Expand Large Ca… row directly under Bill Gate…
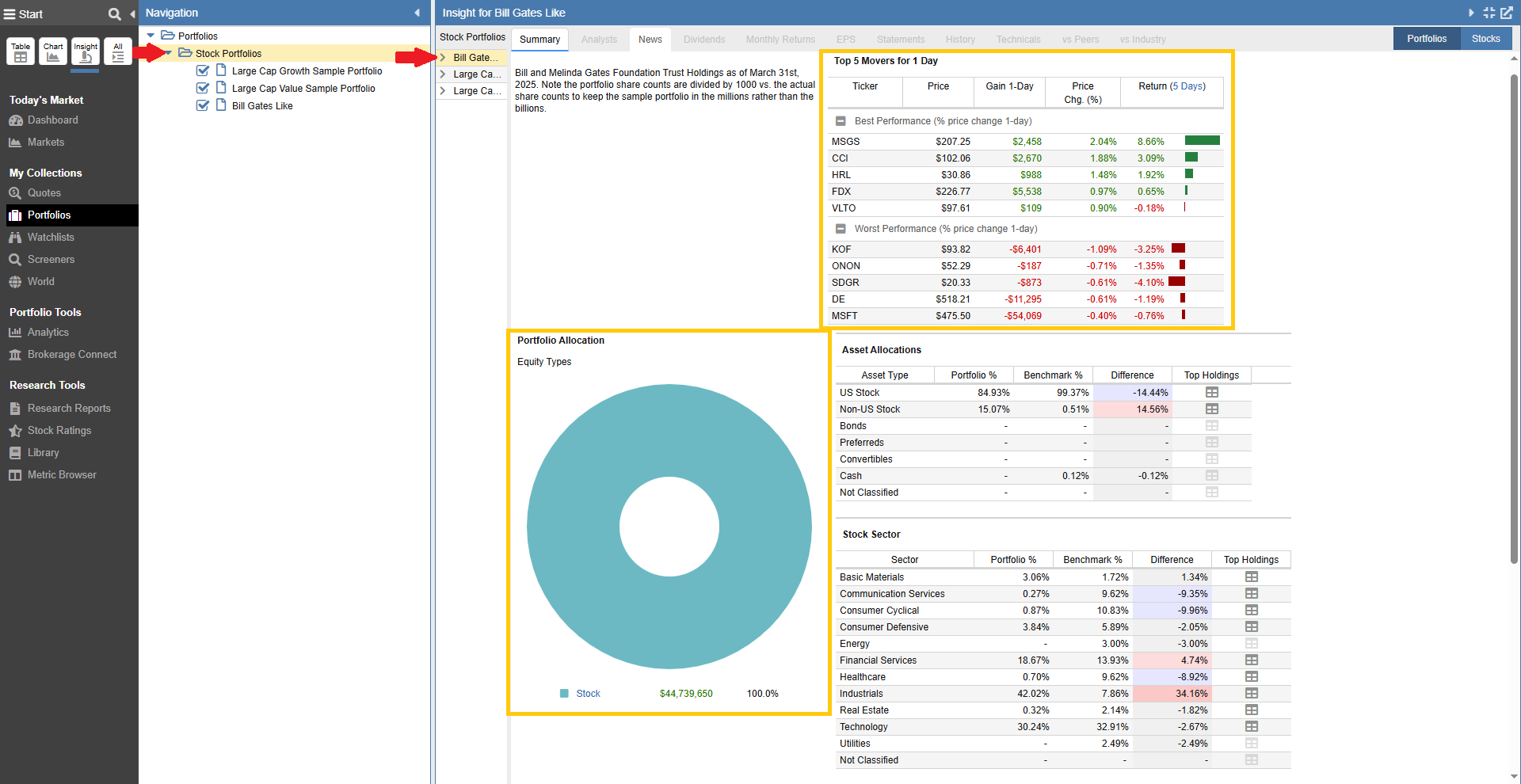This screenshot has width=1521, height=784. (443, 74)
